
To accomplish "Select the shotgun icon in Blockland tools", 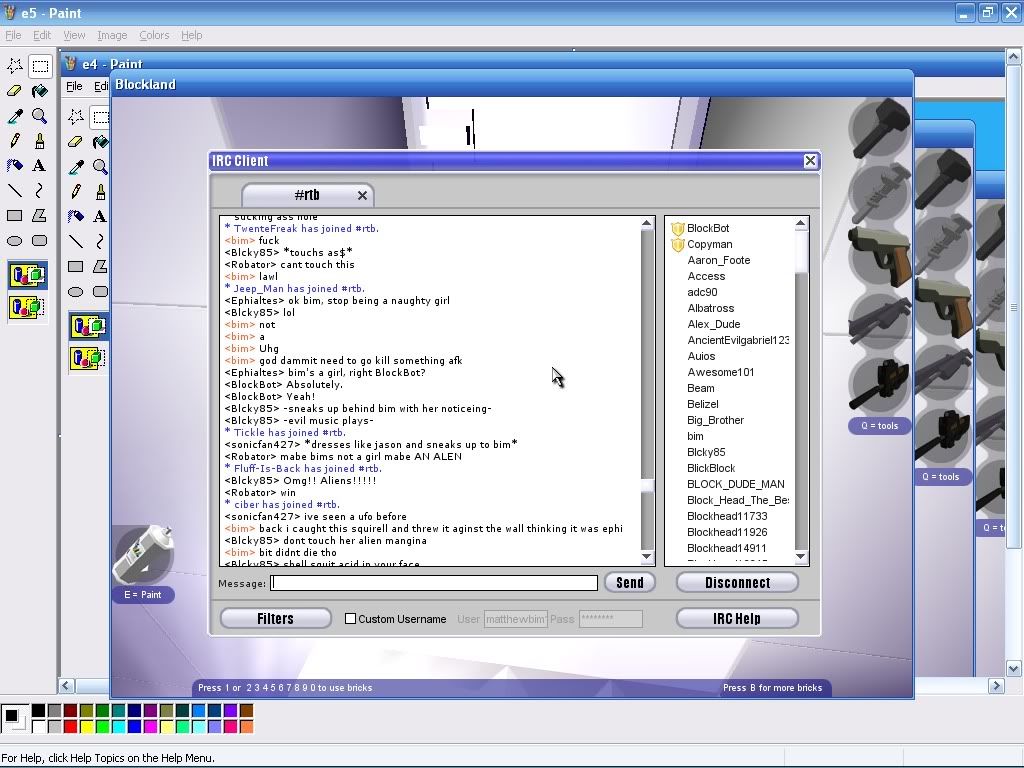I will [x=880, y=320].
